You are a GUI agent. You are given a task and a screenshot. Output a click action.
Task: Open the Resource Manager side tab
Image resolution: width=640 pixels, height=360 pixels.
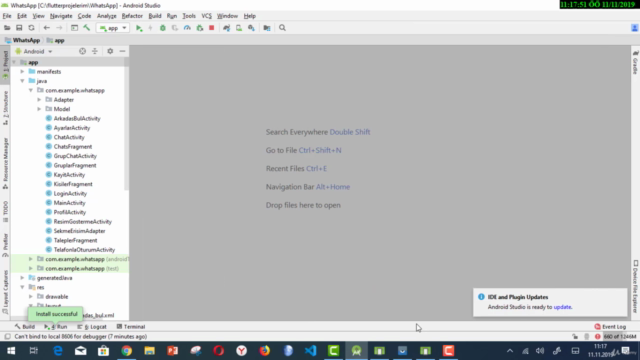click(5, 163)
